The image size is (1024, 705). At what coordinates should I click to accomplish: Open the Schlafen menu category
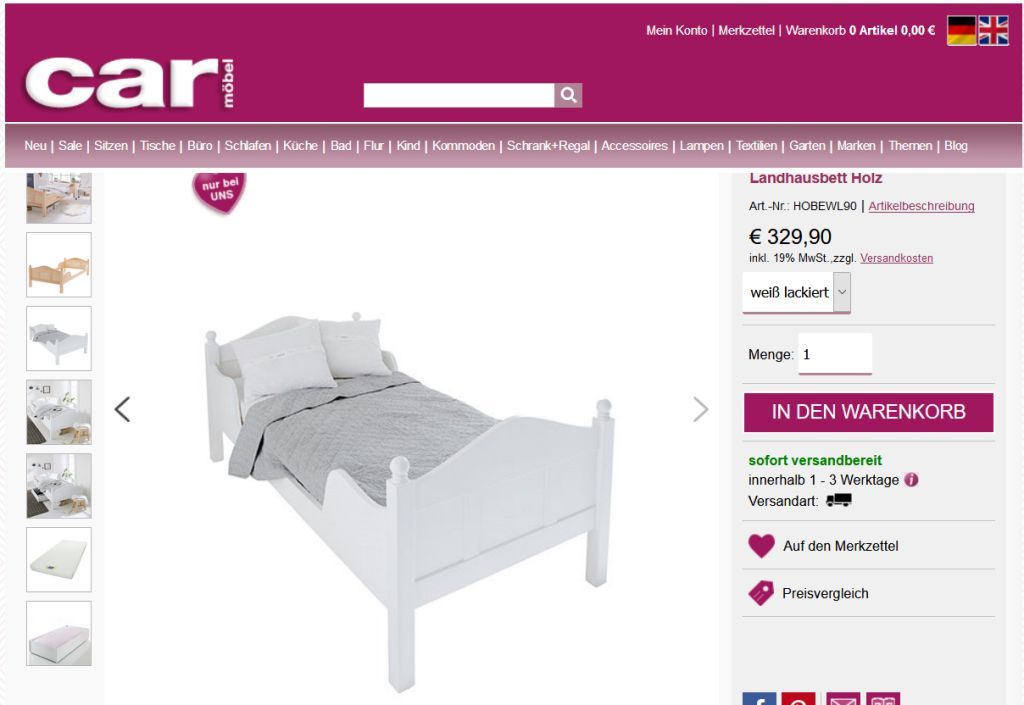[x=248, y=146]
